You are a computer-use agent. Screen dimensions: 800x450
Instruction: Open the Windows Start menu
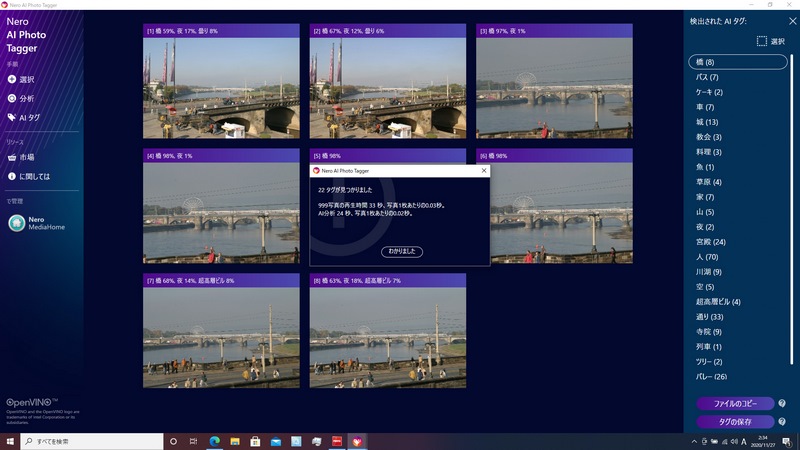point(10,441)
